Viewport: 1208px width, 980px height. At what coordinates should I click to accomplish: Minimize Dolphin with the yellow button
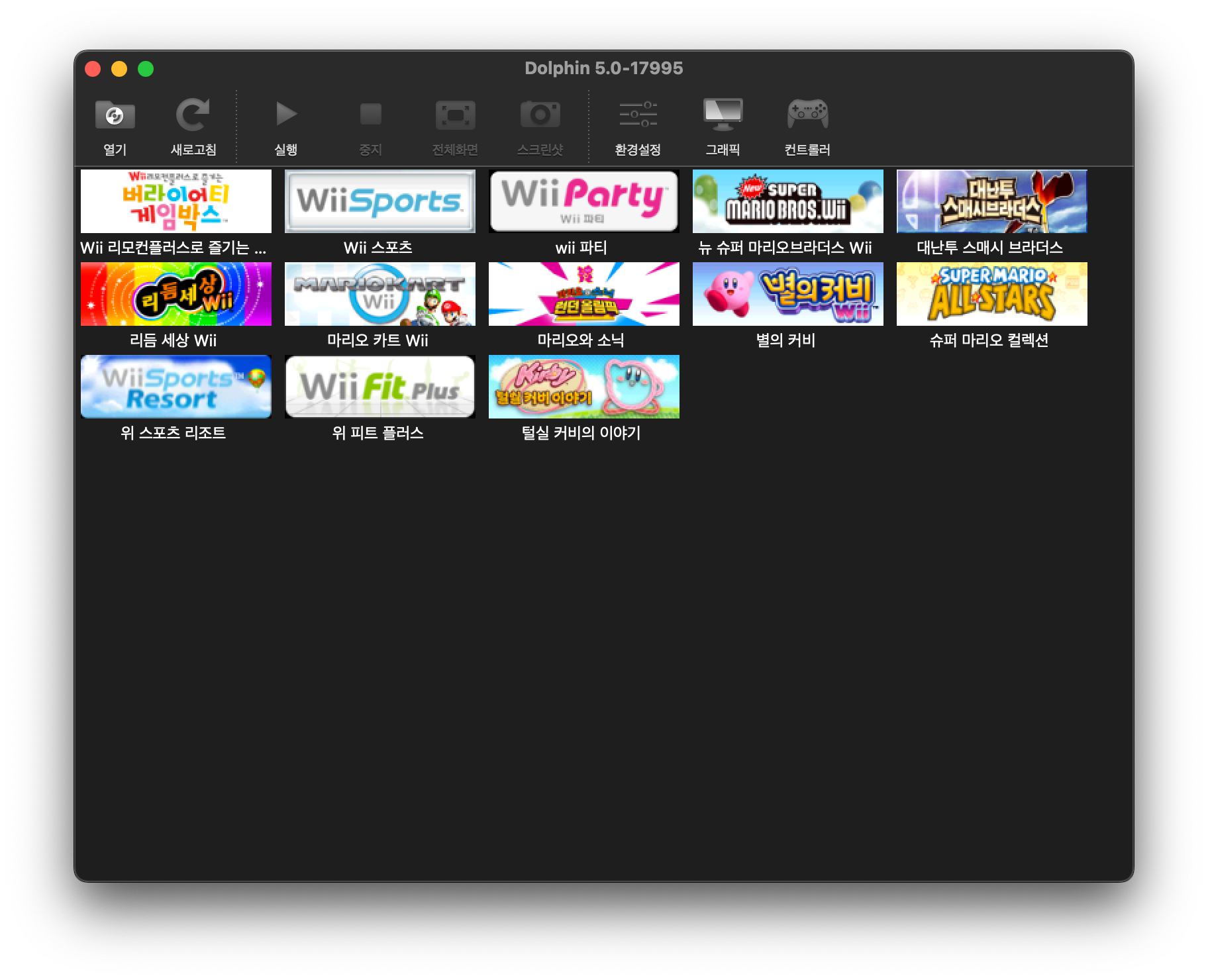click(x=119, y=69)
